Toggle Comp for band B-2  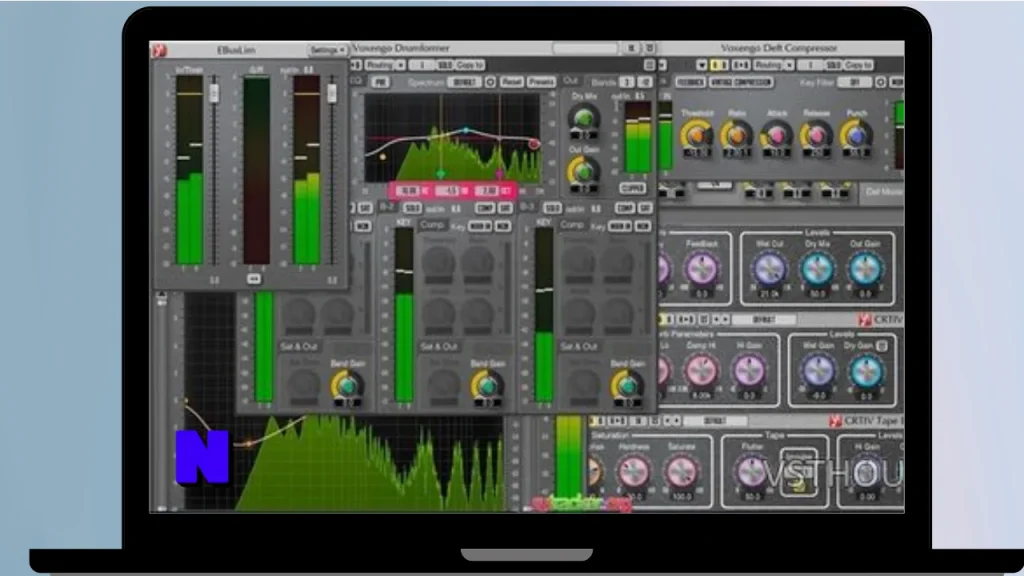(x=485, y=208)
